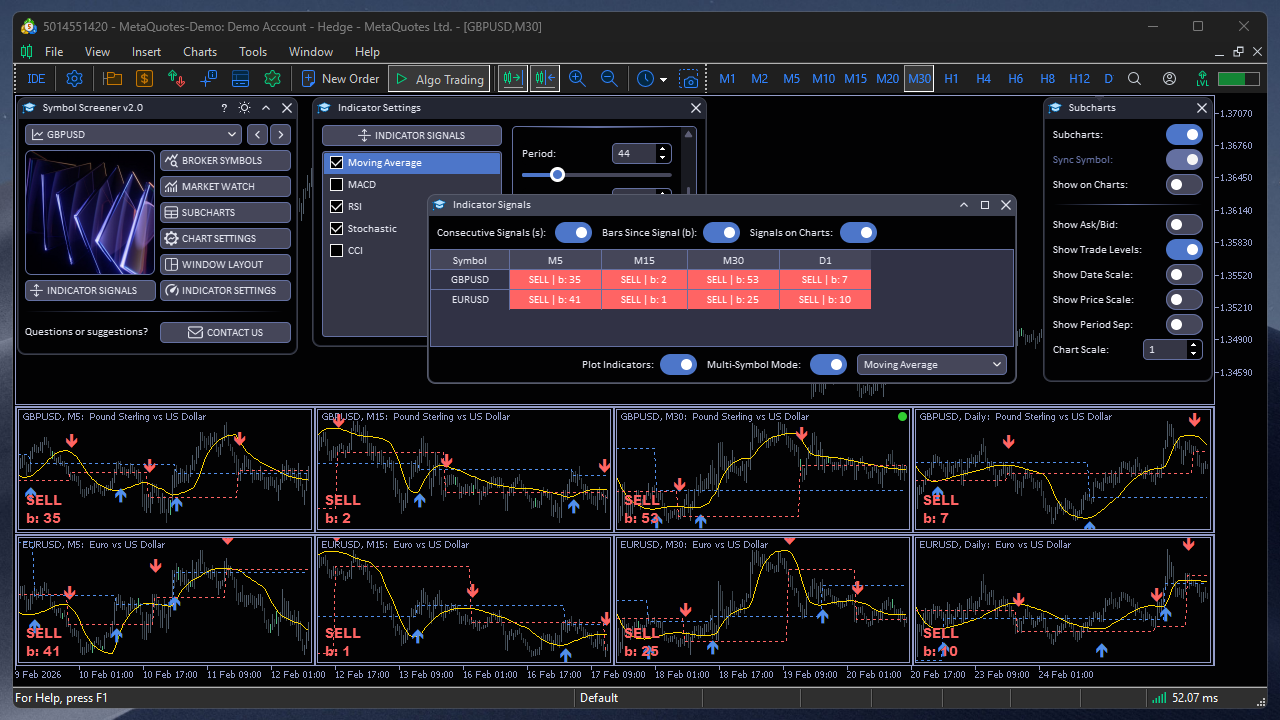Select the Zoom In magnifier tool
The height and width of the screenshot is (720, 1280).
(577, 78)
